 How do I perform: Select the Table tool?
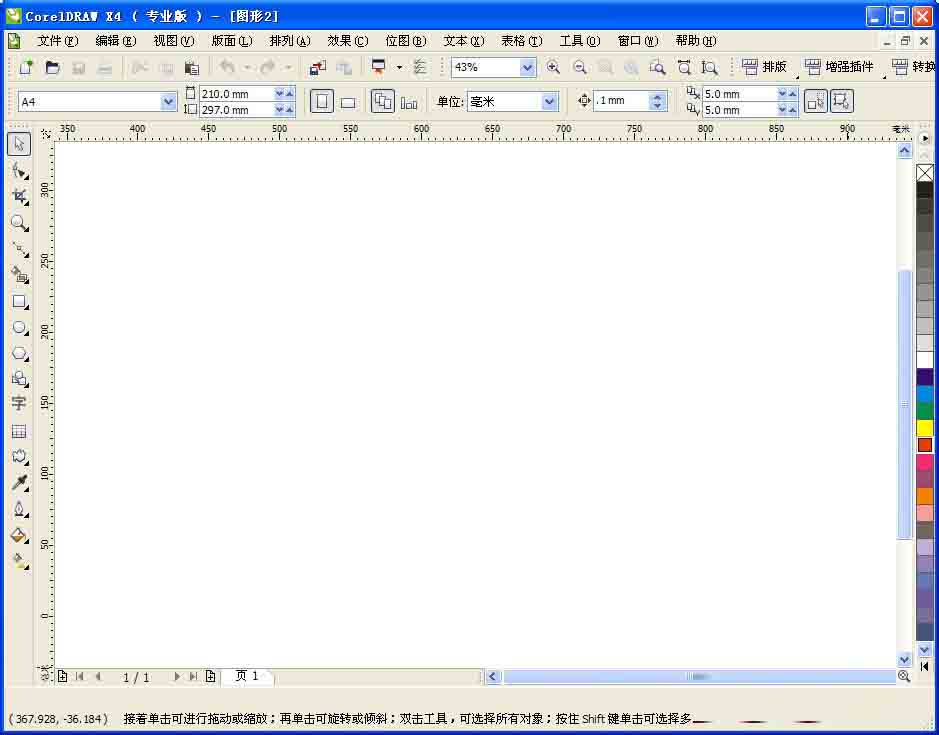point(19,430)
